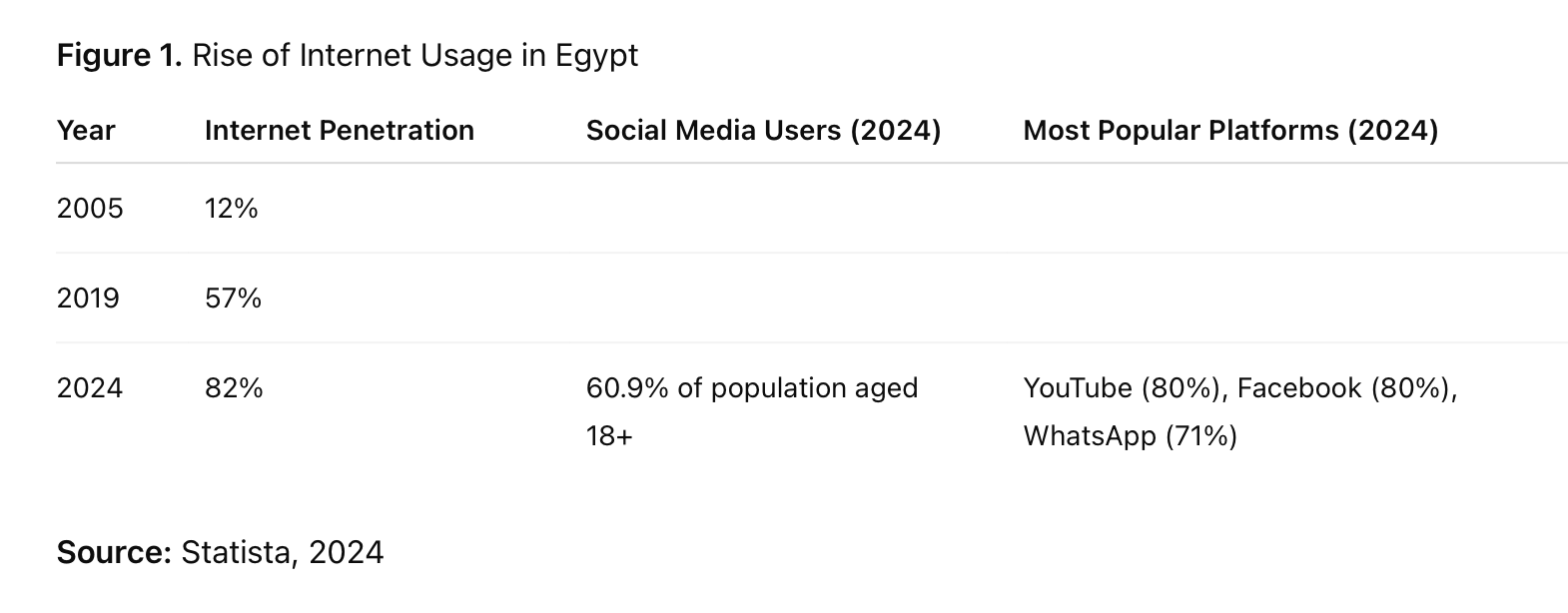Click the 'Figure 1.' bold caption label
The height and width of the screenshot is (613, 1568).
click(x=119, y=55)
